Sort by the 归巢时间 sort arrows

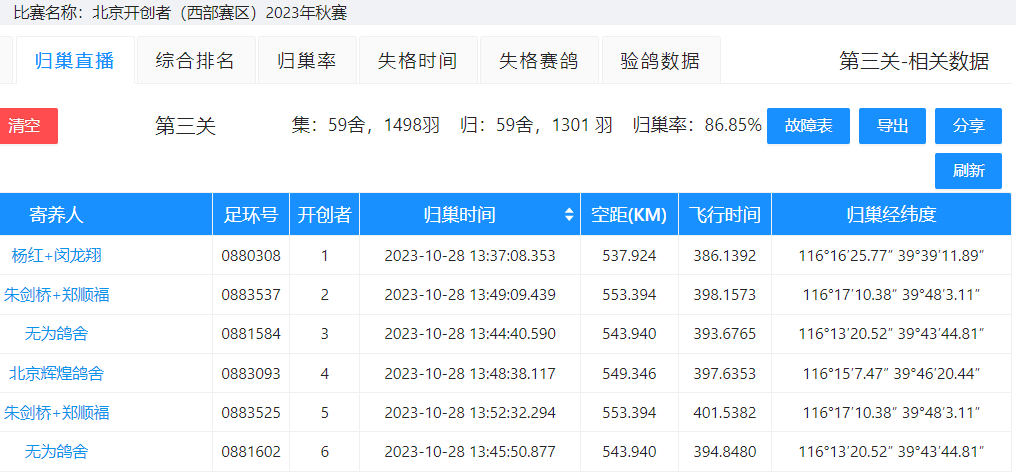(x=569, y=215)
